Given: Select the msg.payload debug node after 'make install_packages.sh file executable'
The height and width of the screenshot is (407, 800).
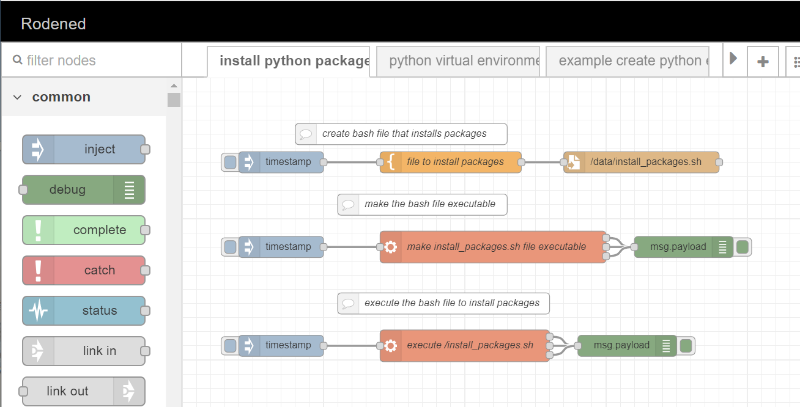Looking at the screenshot, I should pyautogui.click(x=683, y=247).
